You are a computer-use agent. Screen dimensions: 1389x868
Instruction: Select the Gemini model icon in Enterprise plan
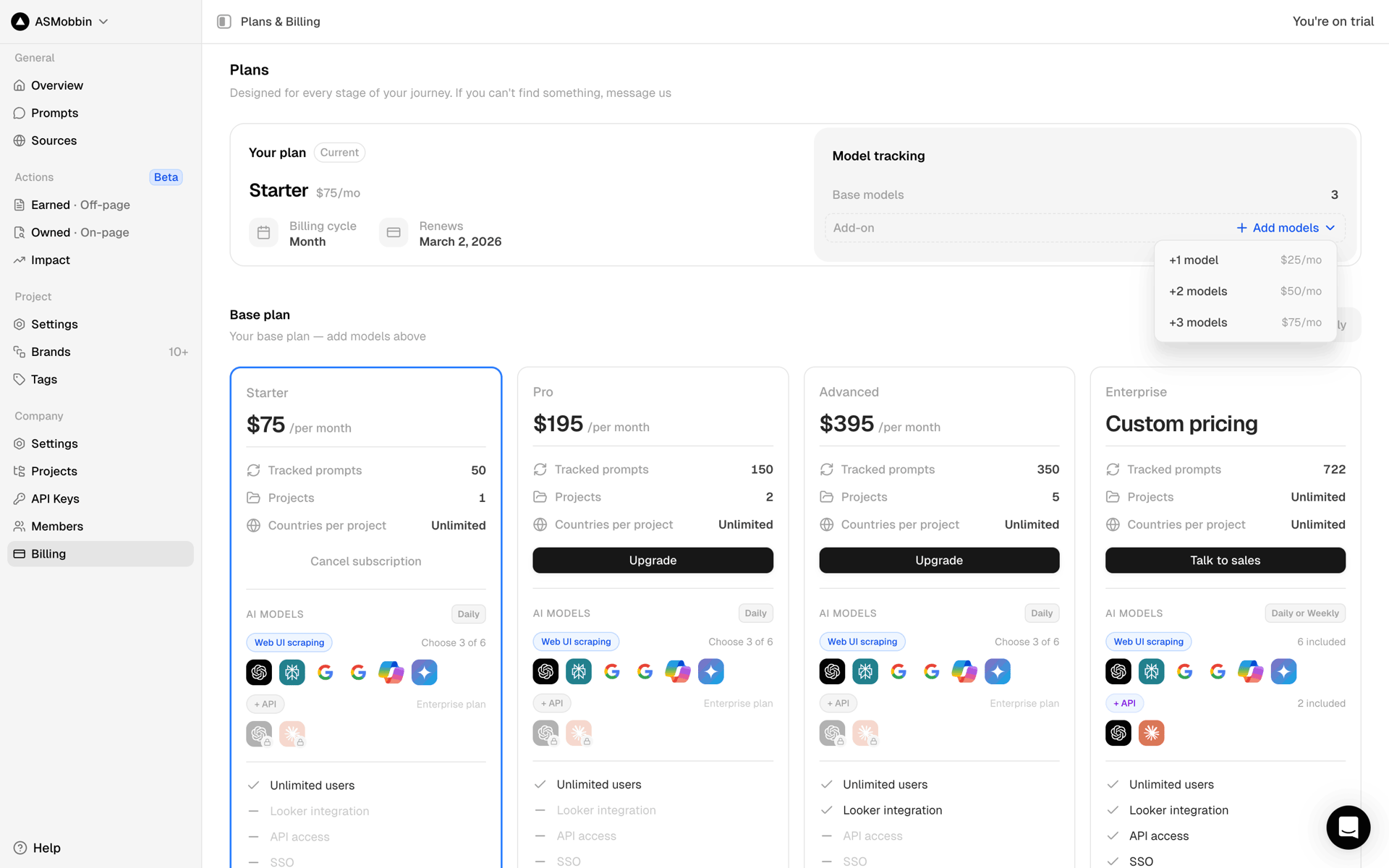[1284, 672]
